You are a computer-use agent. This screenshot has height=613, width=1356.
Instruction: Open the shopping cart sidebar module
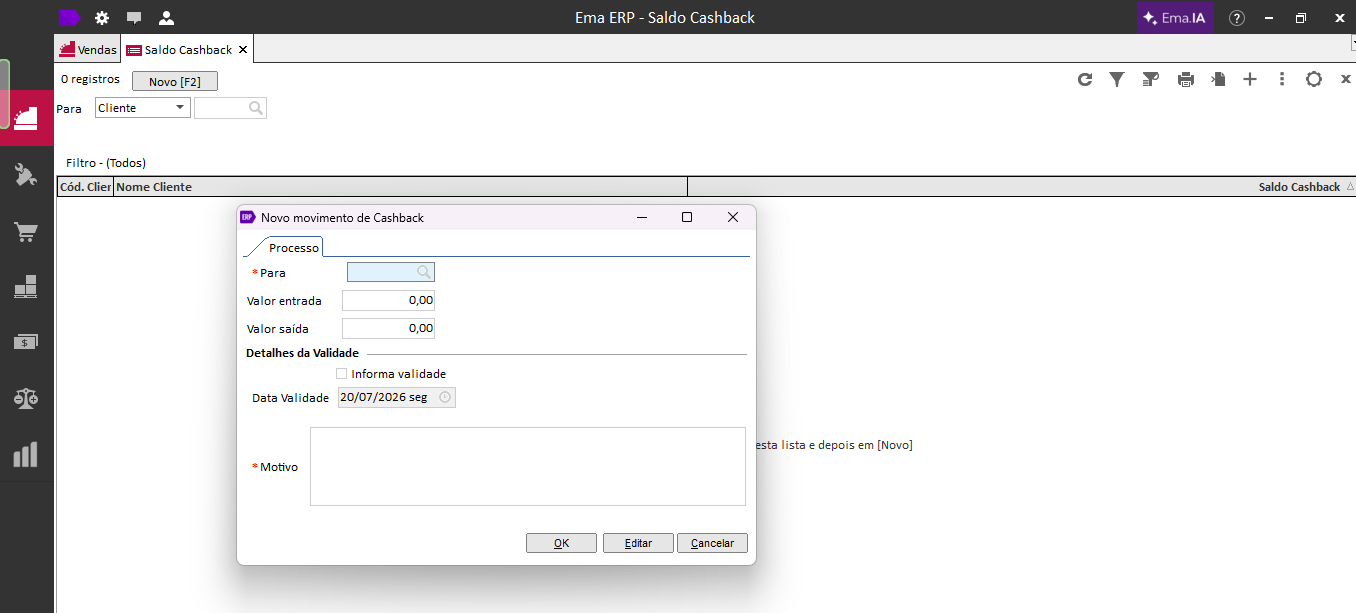pyautogui.click(x=26, y=232)
